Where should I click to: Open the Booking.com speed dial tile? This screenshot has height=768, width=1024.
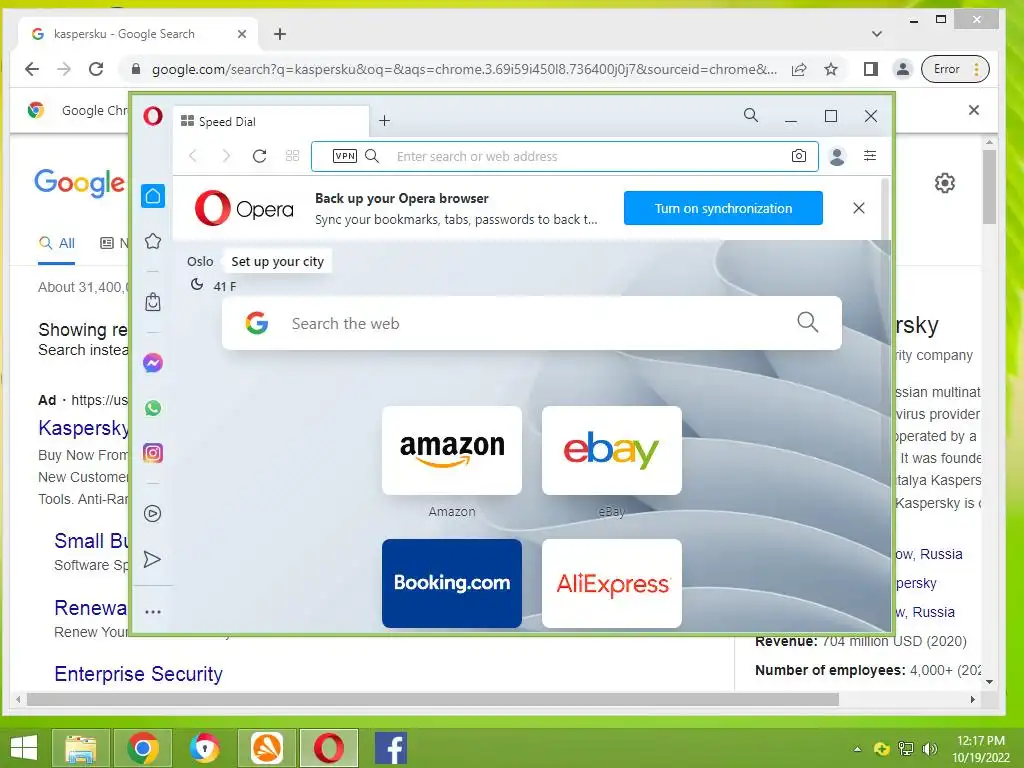click(x=452, y=583)
